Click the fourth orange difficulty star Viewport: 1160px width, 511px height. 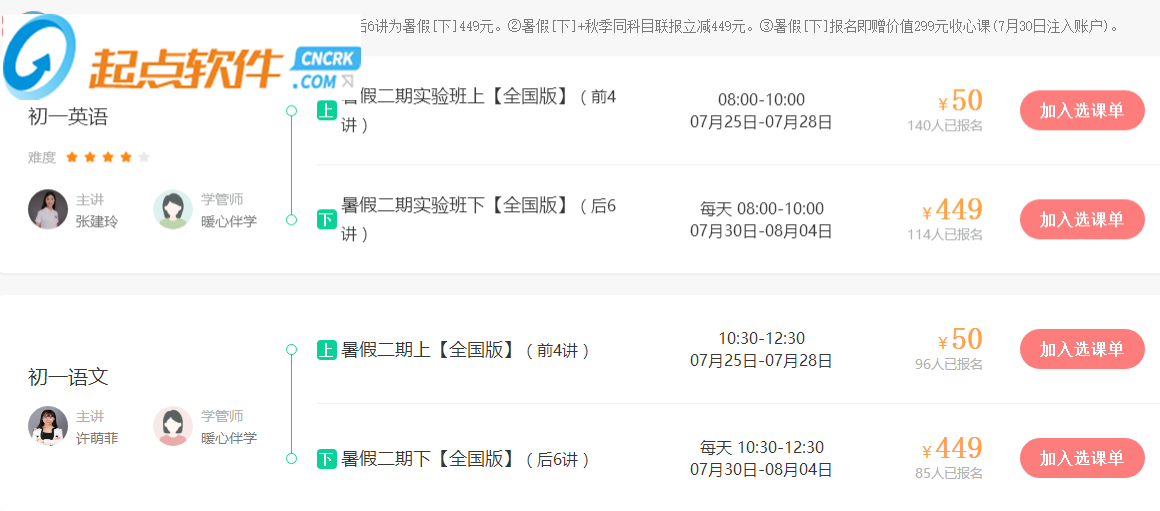(126, 157)
